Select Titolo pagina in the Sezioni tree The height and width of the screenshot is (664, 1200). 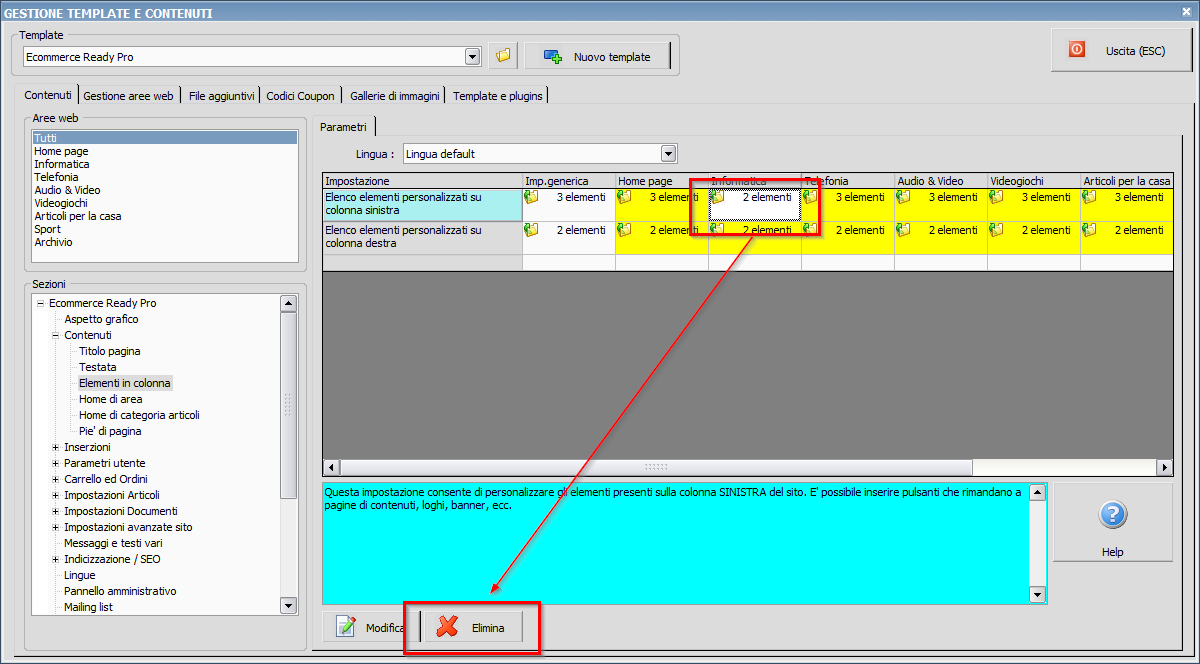[109, 351]
